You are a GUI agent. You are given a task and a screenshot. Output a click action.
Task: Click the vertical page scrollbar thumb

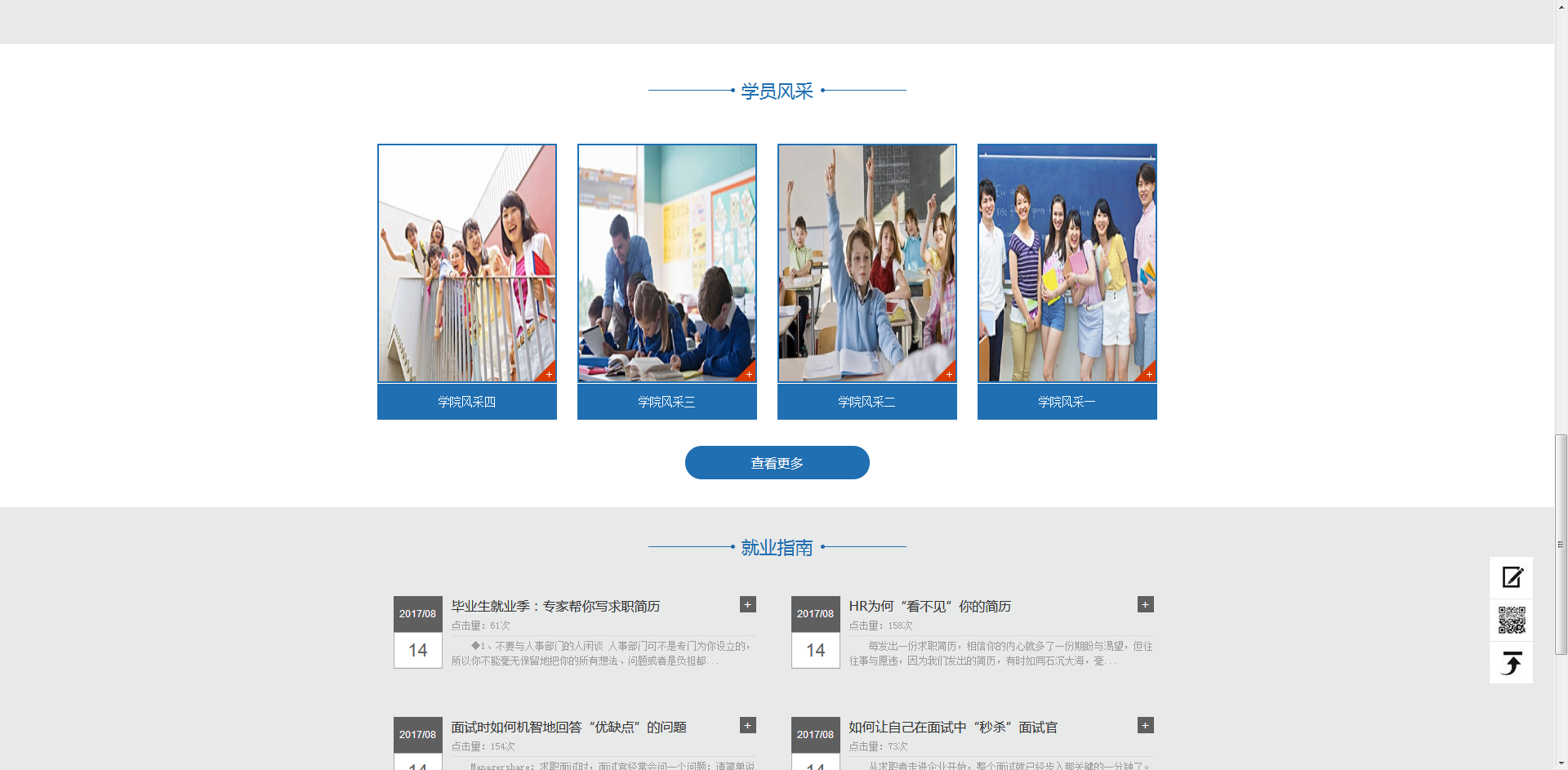coord(1561,545)
